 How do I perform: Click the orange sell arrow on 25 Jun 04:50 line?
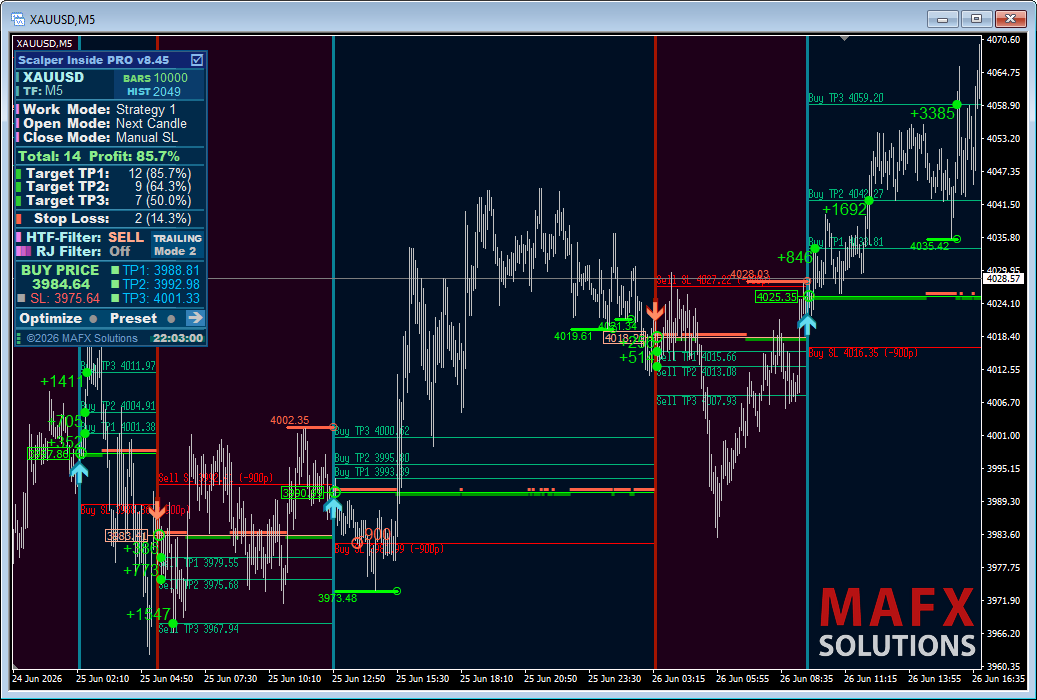point(157,509)
